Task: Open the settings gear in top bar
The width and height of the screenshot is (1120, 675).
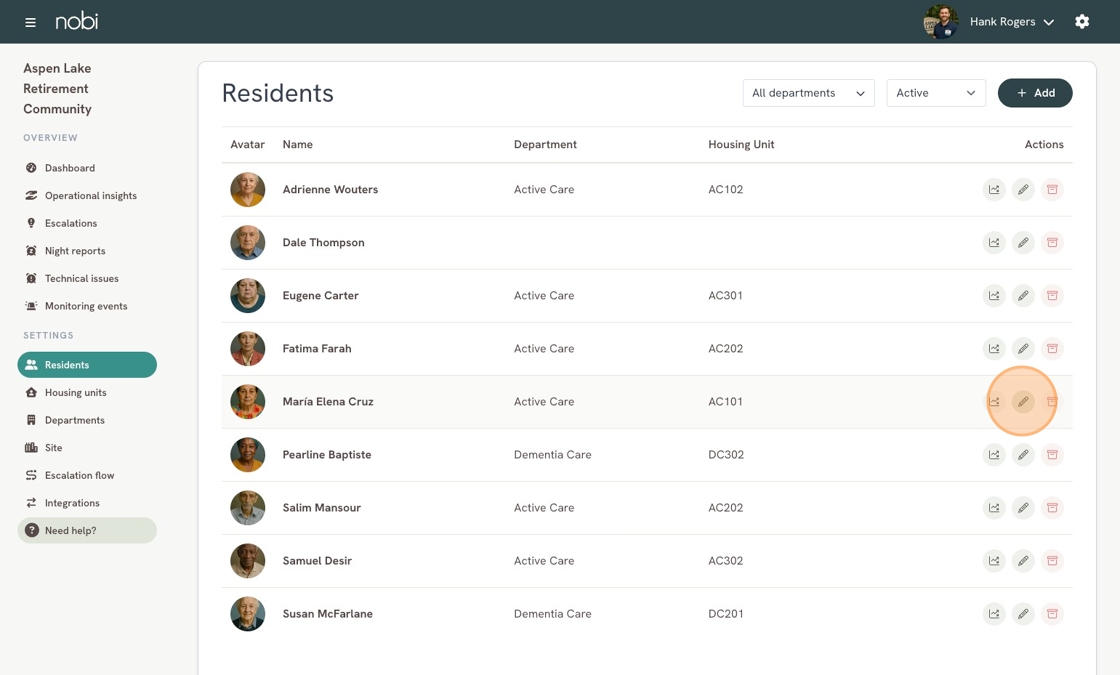Action: [1082, 21]
